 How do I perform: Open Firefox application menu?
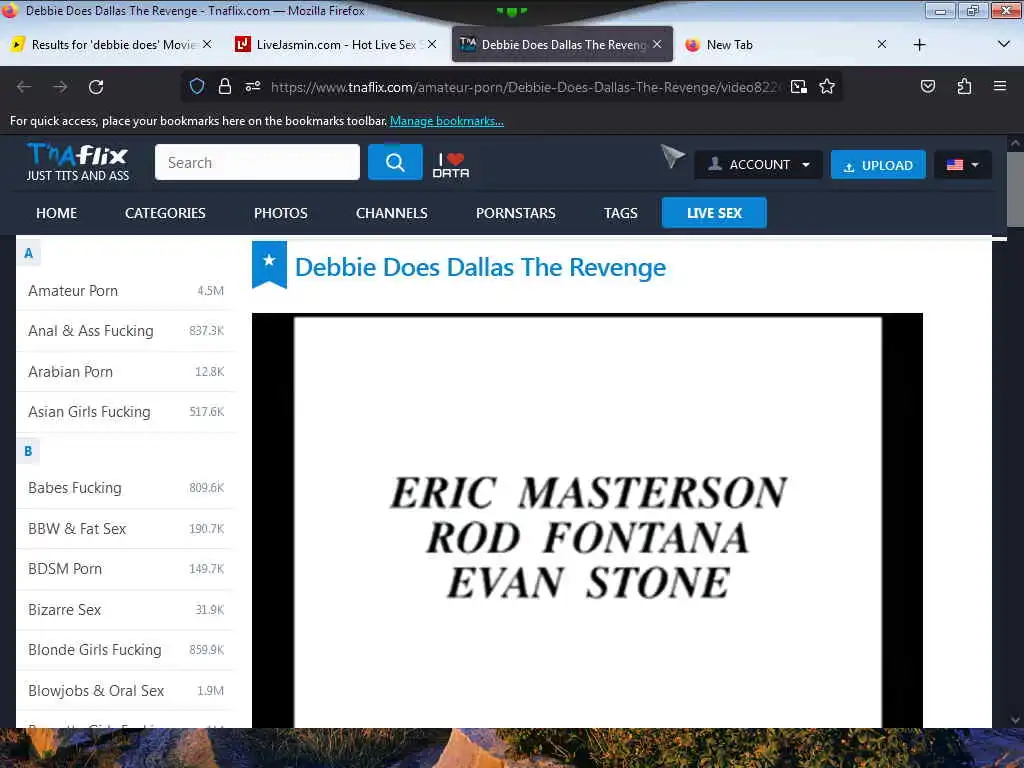1000,86
